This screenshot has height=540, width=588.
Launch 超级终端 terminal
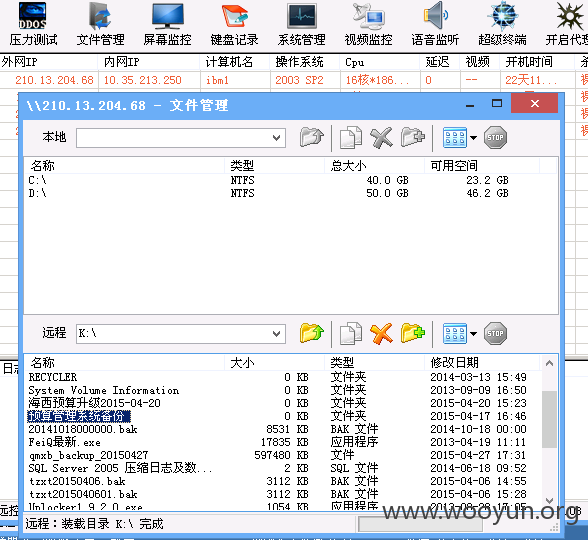pyautogui.click(x=502, y=24)
